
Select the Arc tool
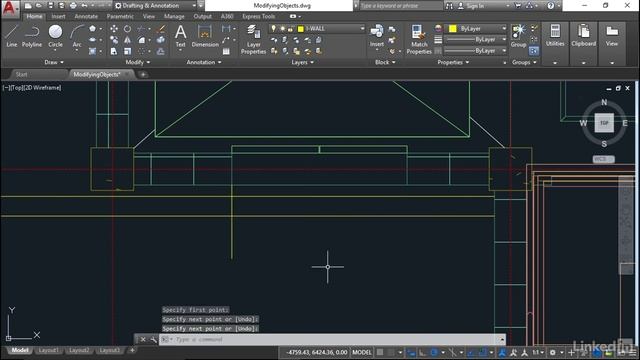pos(77,36)
